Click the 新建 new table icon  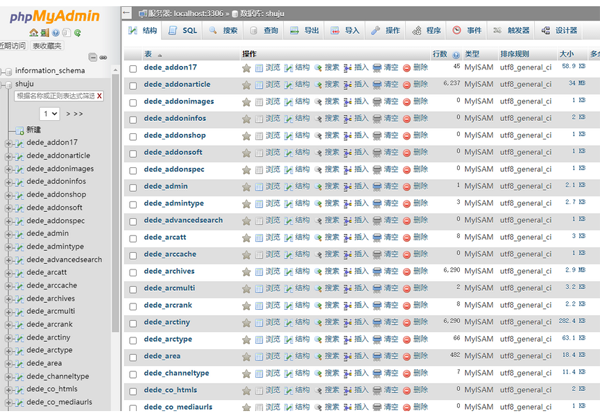(x=20, y=131)
